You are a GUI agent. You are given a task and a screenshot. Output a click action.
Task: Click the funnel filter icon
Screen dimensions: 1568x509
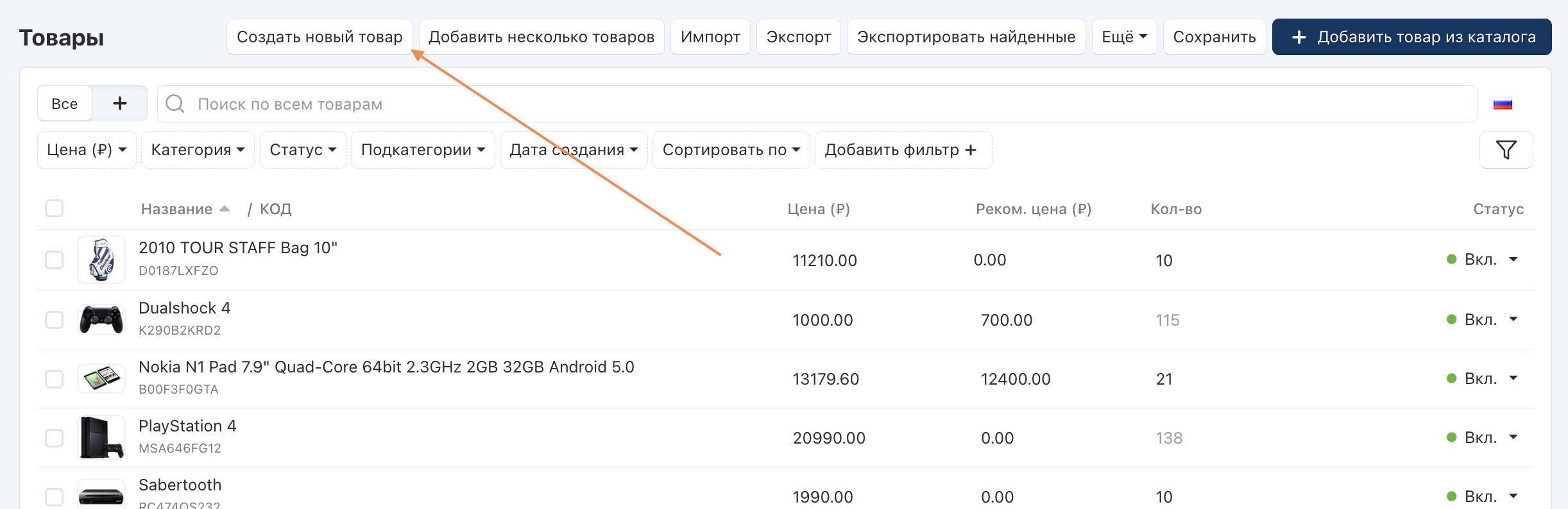click(1506, 150)
